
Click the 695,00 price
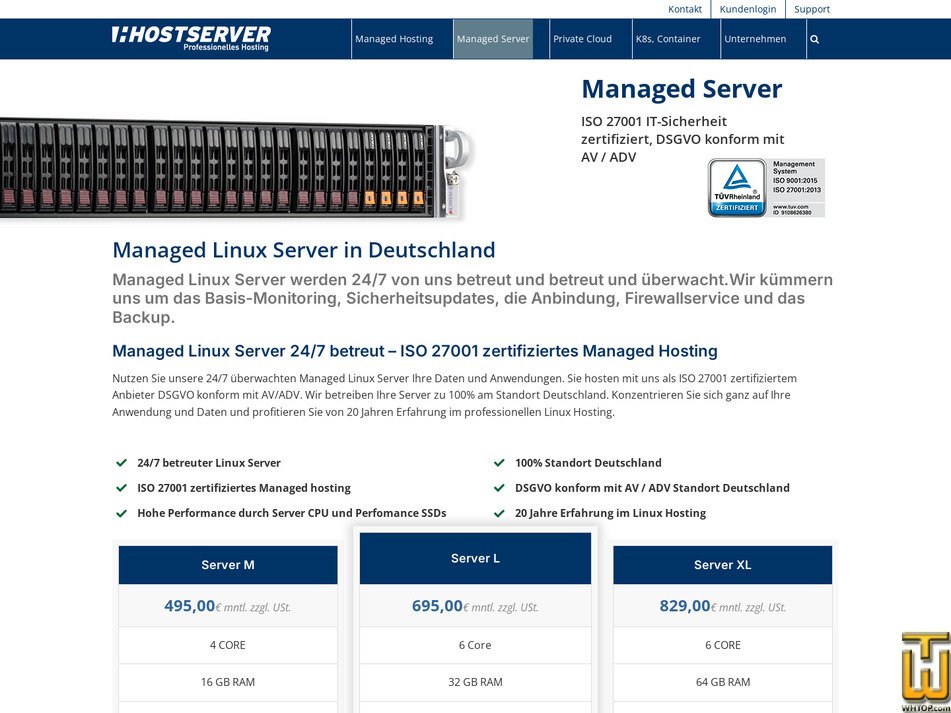click(437, 606)
